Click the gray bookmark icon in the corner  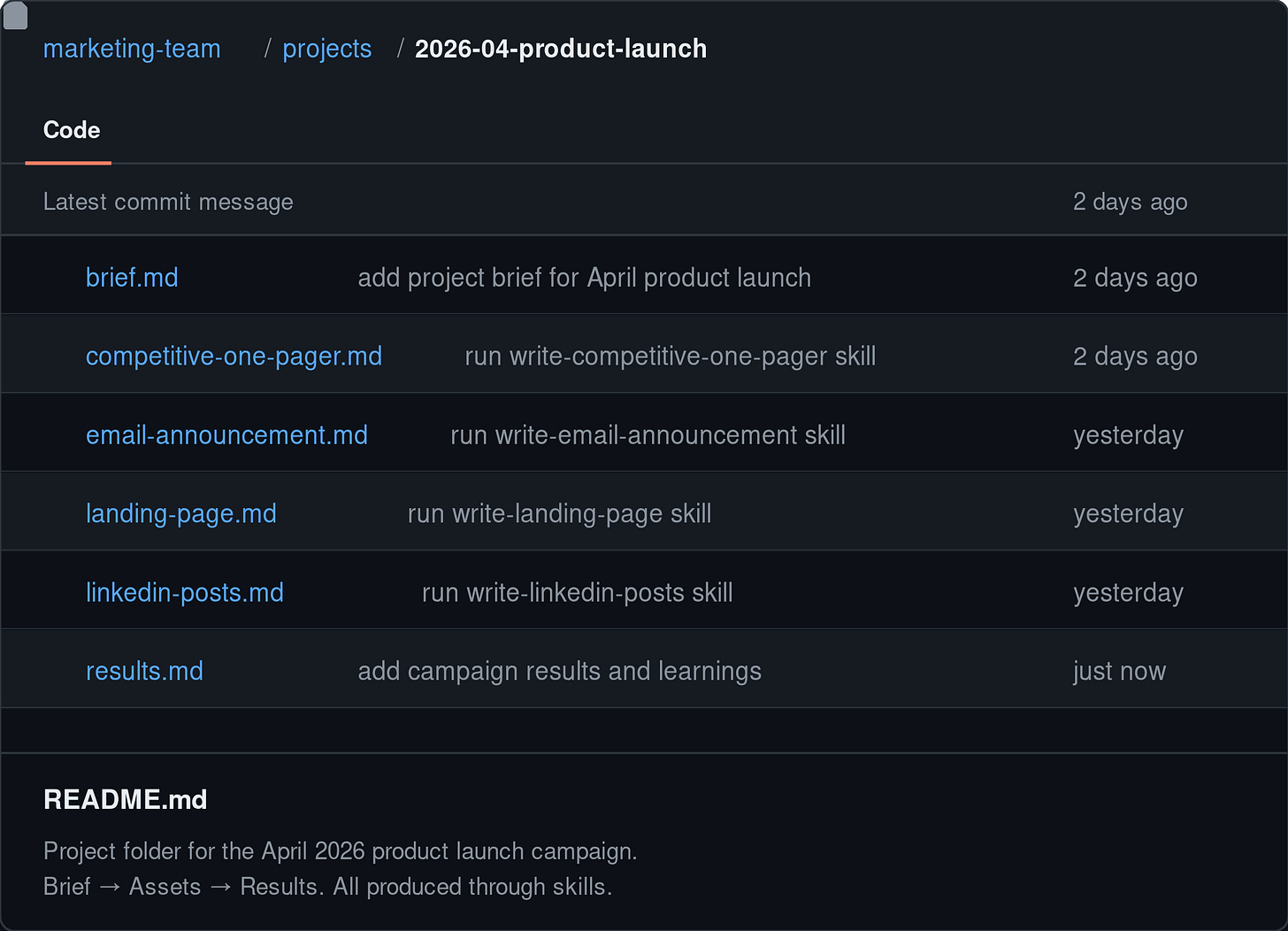[15, 15]
